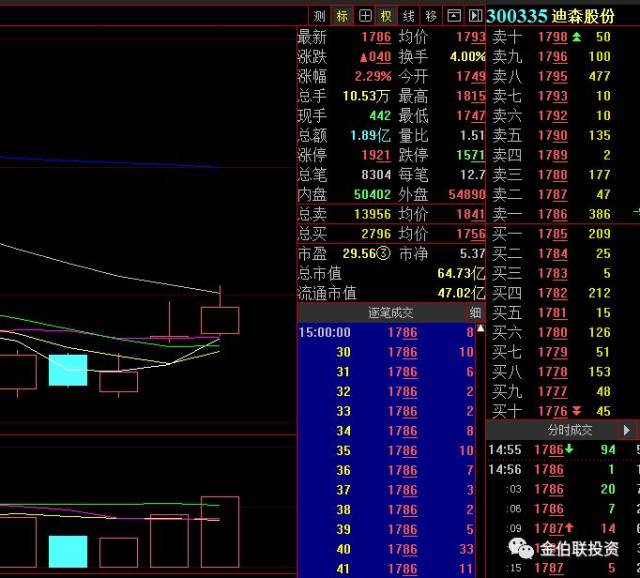
Task: Open the 逐笔成交 tick trades tab header
Action: tap(391, 313)
